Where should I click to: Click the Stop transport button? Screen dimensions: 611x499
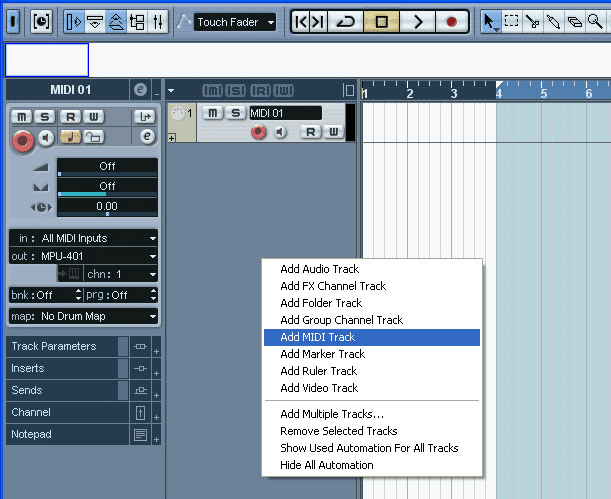click(x=381, y=22)
